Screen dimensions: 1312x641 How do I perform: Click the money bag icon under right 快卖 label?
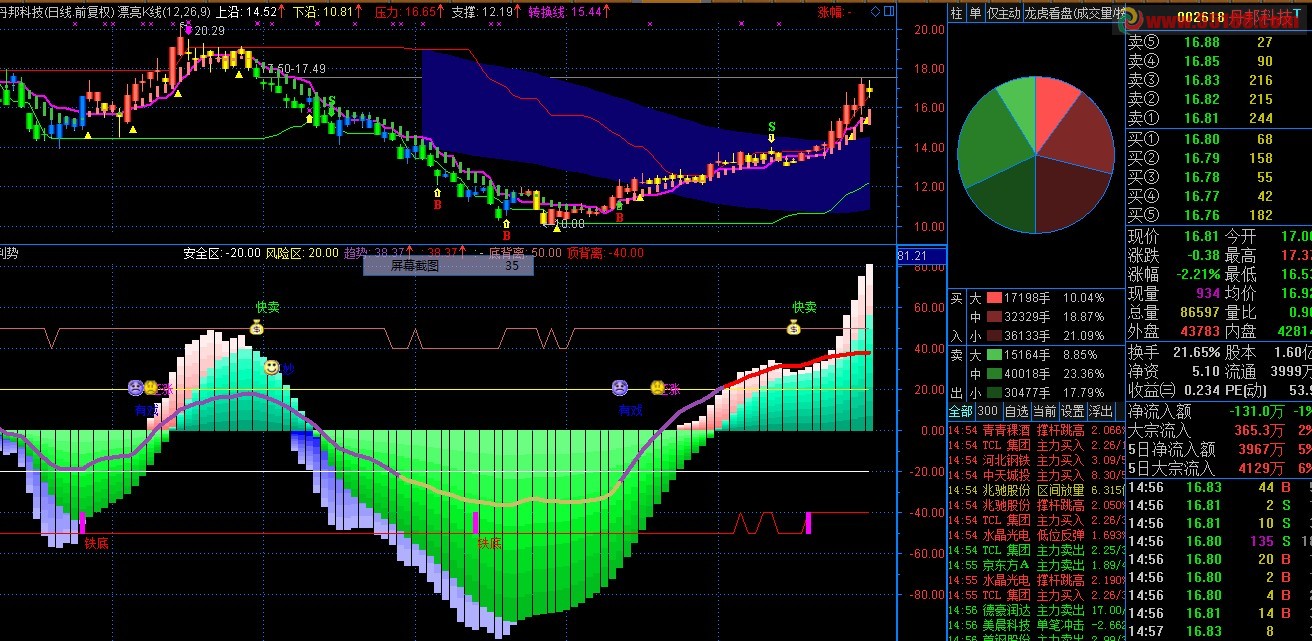794,327
